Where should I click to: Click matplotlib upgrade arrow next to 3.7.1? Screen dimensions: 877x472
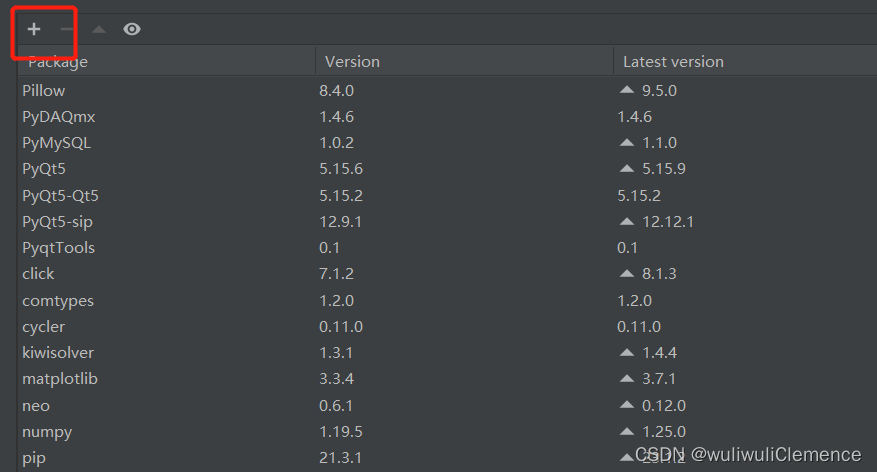627,378
